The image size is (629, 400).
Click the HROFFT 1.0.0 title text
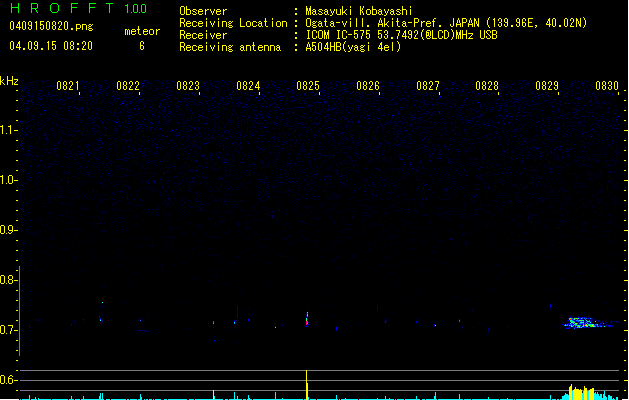pyautogui.click(x=78, y=8)
